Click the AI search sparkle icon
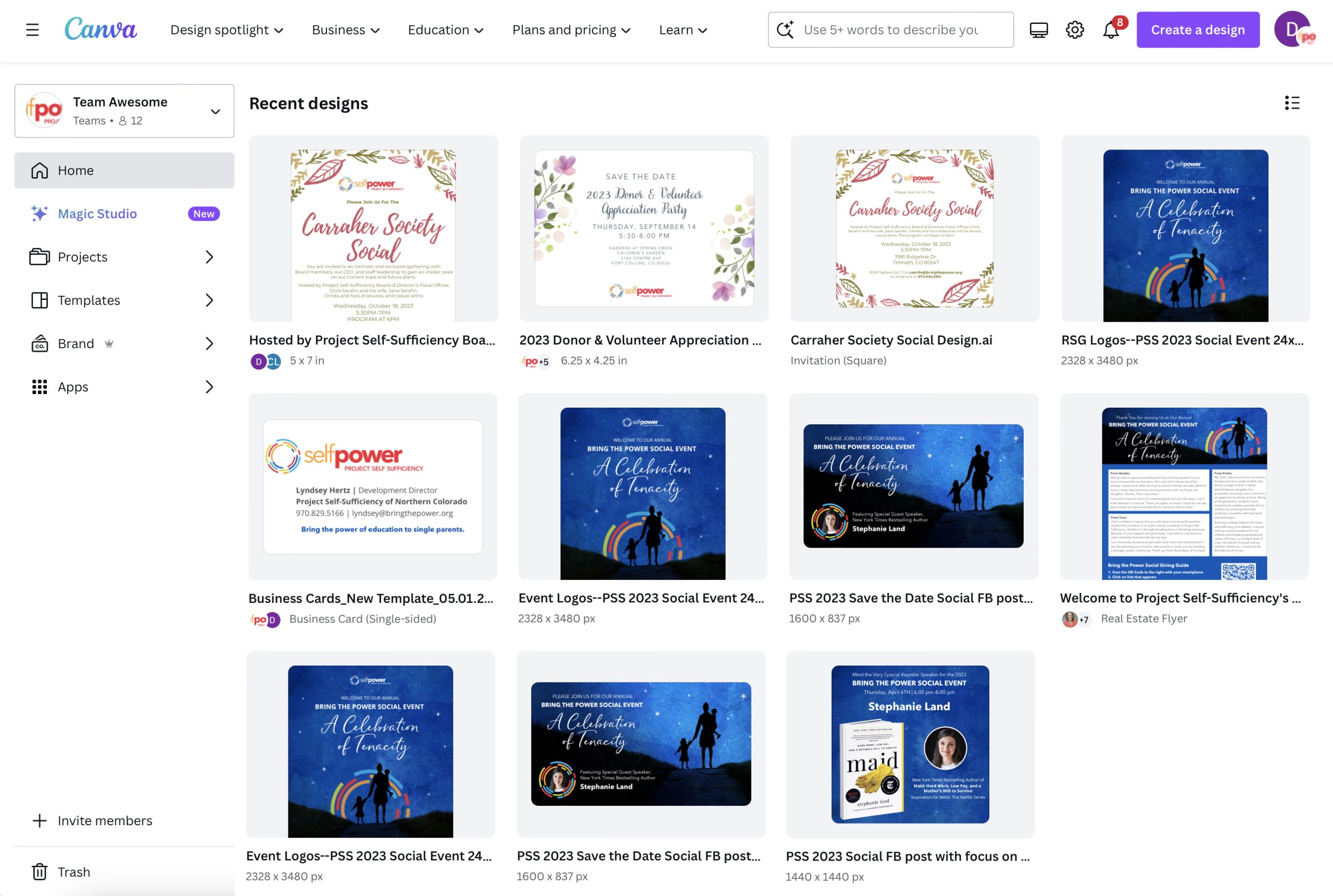This screenshot has height=896, width=1333. 786,30
